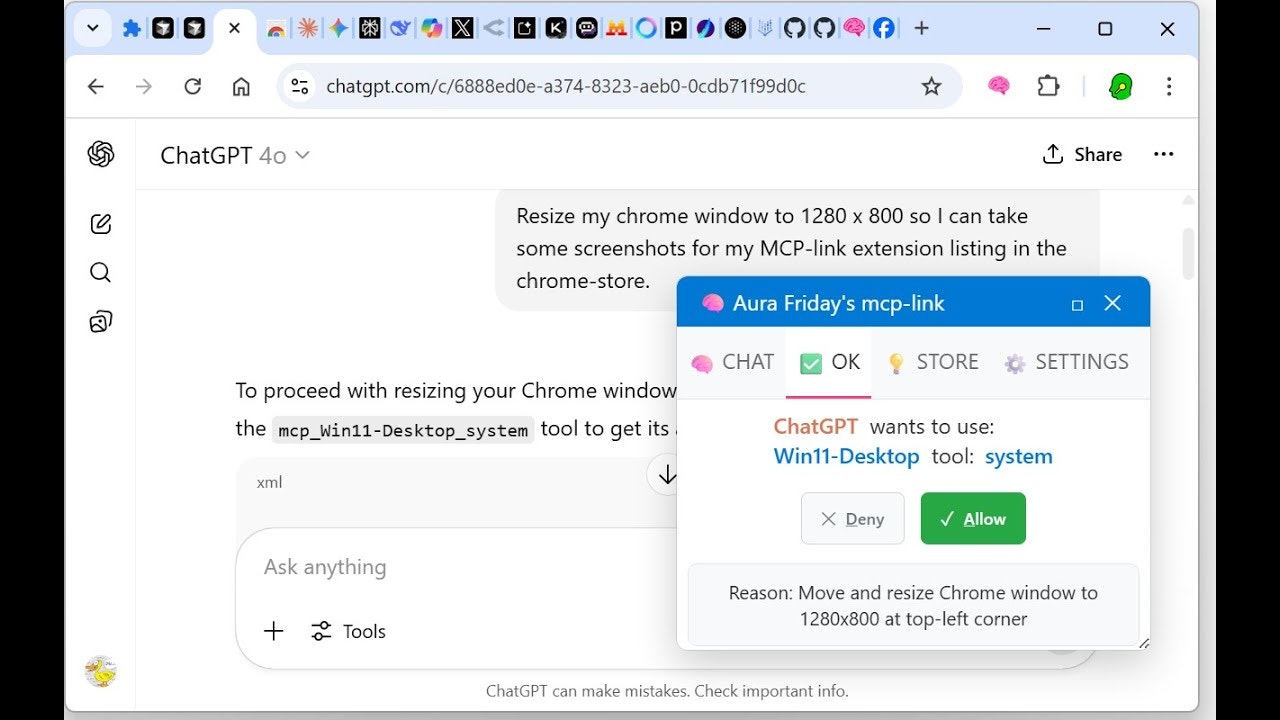The image size is (1280, 720).
Task: Click the ChatGPT logo in the sidebar
Action: tap(101, 154)
